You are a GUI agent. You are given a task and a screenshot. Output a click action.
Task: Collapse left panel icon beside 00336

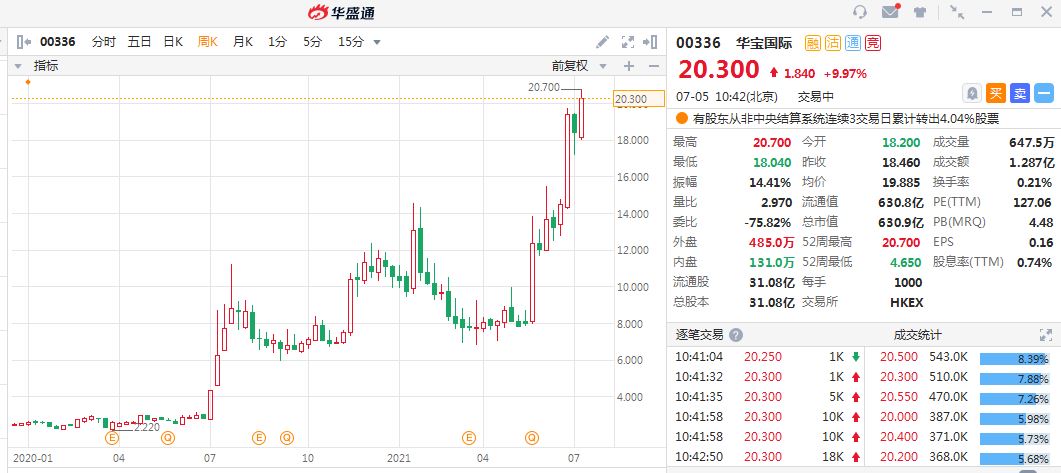coord(24,42)
